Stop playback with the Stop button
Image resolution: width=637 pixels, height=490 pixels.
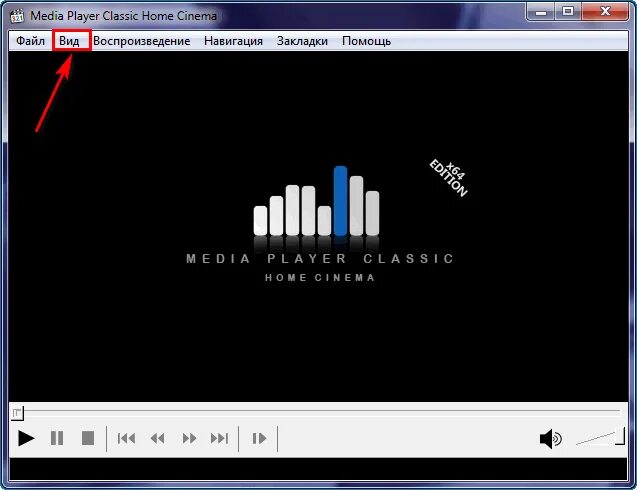(x=88, y=438)
